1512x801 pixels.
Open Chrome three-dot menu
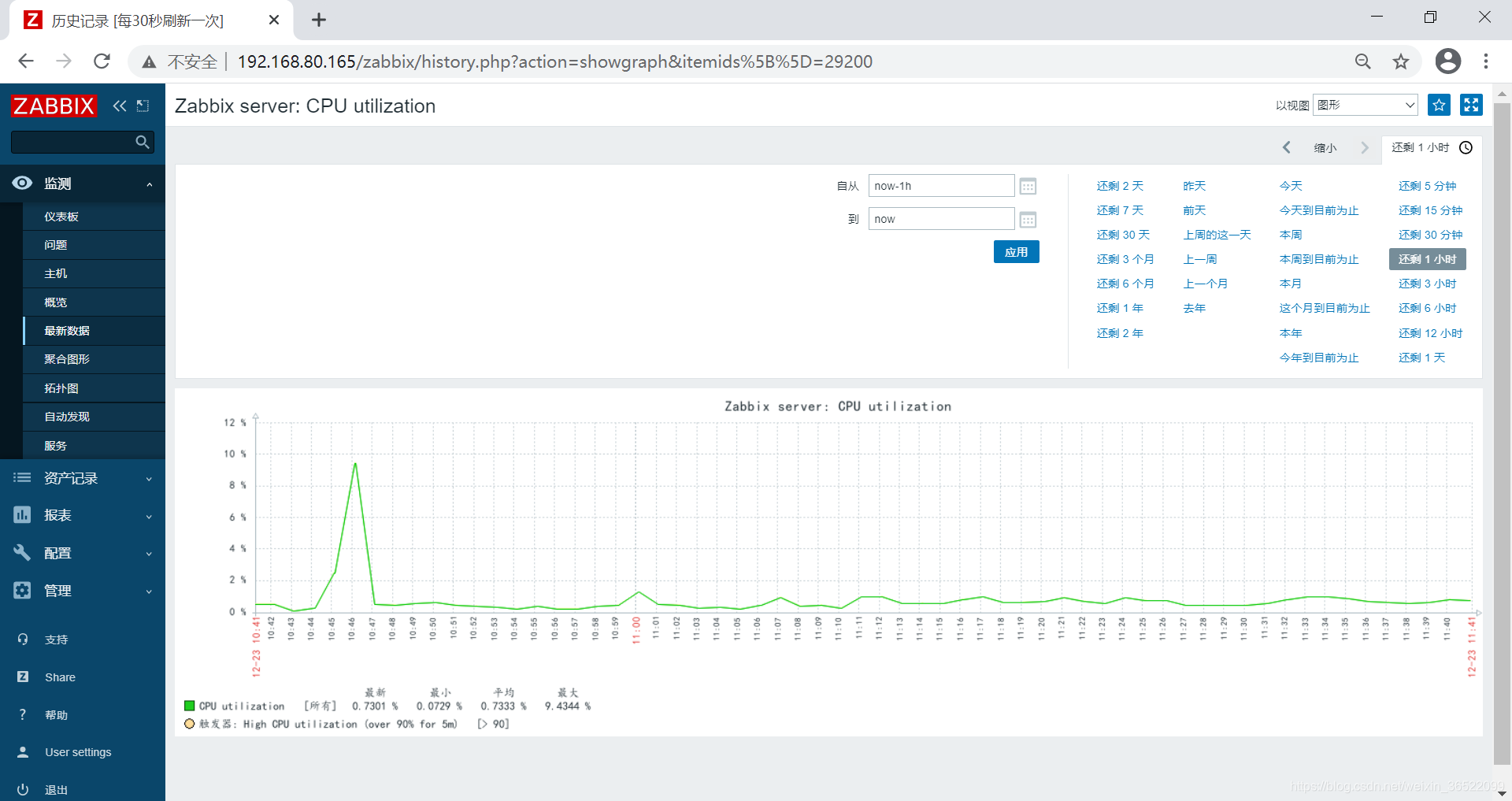pos(1486,61)
